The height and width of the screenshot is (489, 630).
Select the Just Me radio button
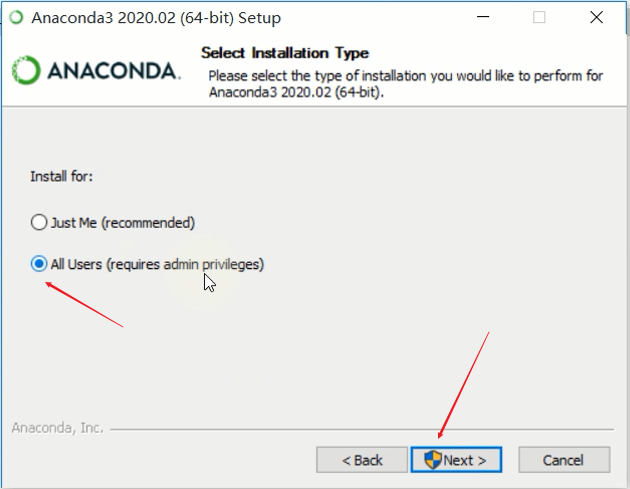(x=39, y=222)
